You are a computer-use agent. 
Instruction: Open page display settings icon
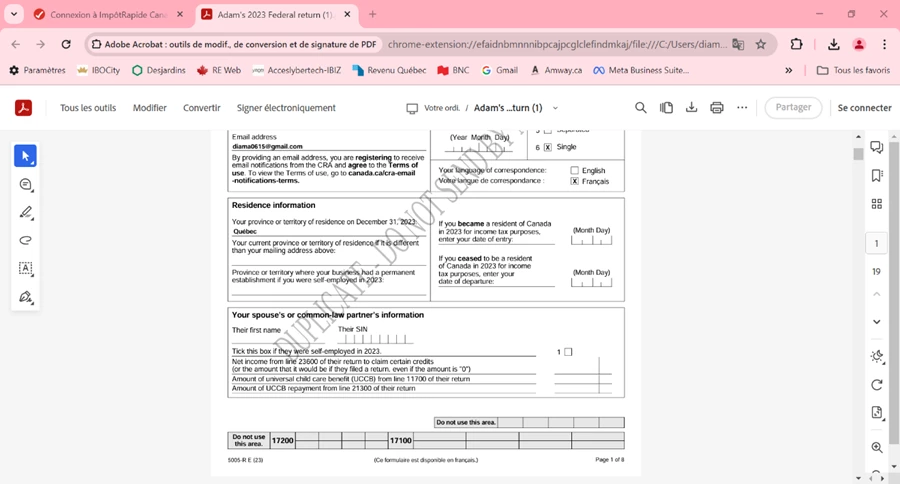tap(876, 412)
